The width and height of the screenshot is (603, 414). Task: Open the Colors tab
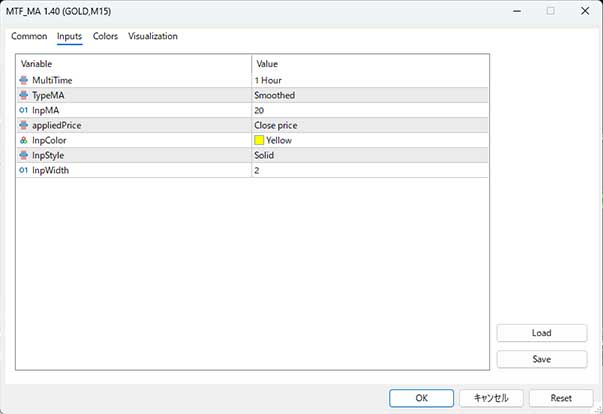click(x=105, y=36)
